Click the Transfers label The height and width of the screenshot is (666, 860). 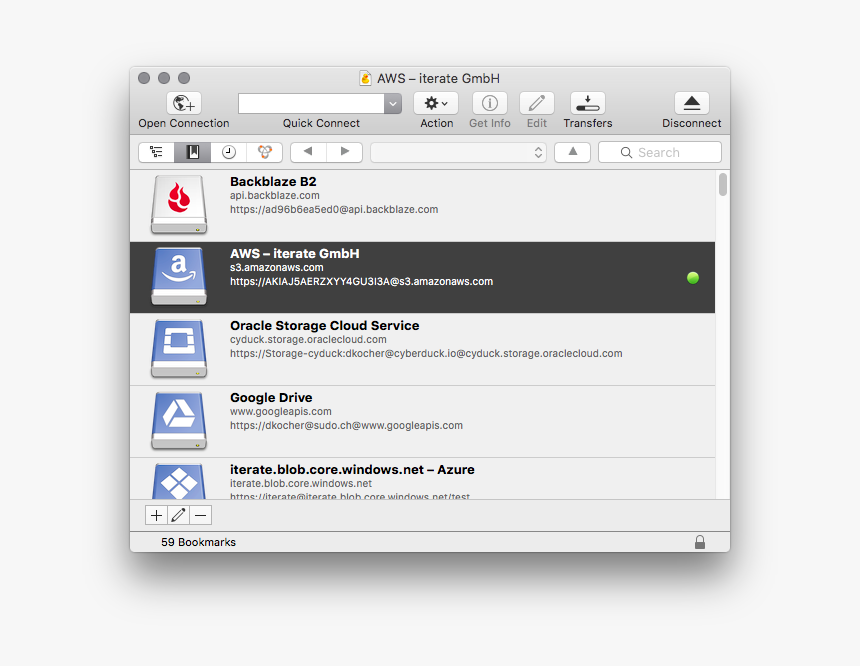(587, 123)
